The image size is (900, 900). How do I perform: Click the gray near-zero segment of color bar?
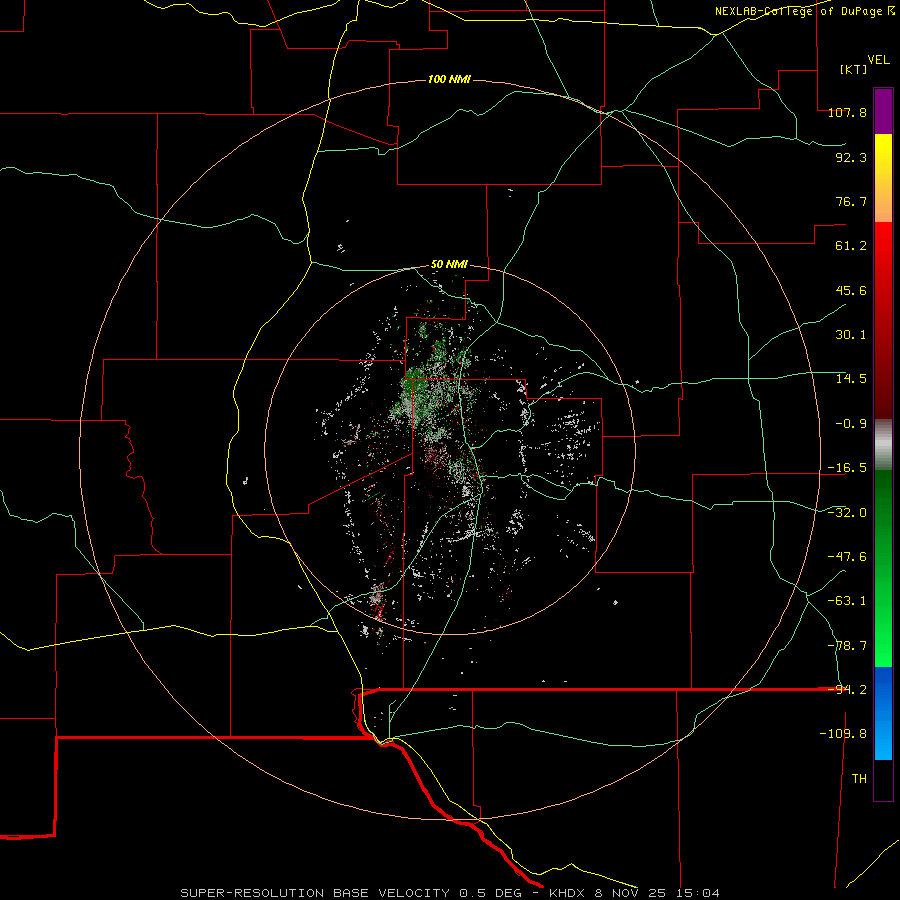coord(883,445)
